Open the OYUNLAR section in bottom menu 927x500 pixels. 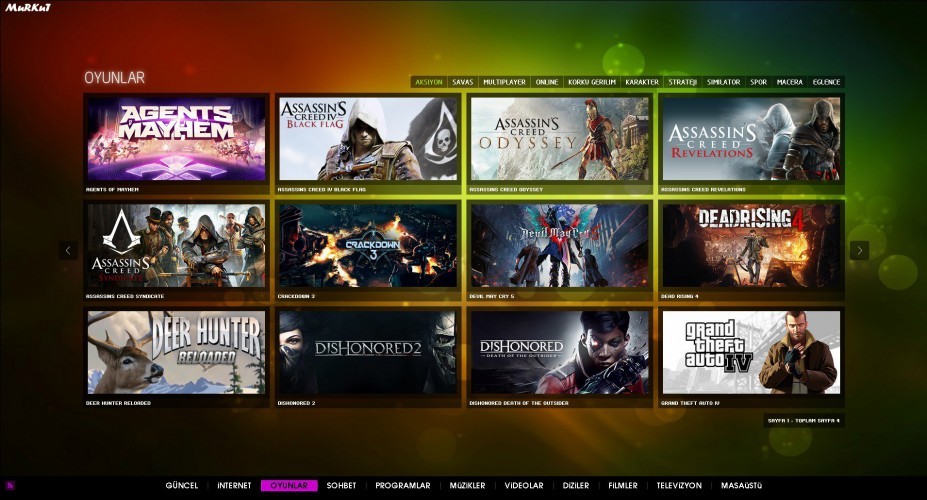click(x=289, y=485)
